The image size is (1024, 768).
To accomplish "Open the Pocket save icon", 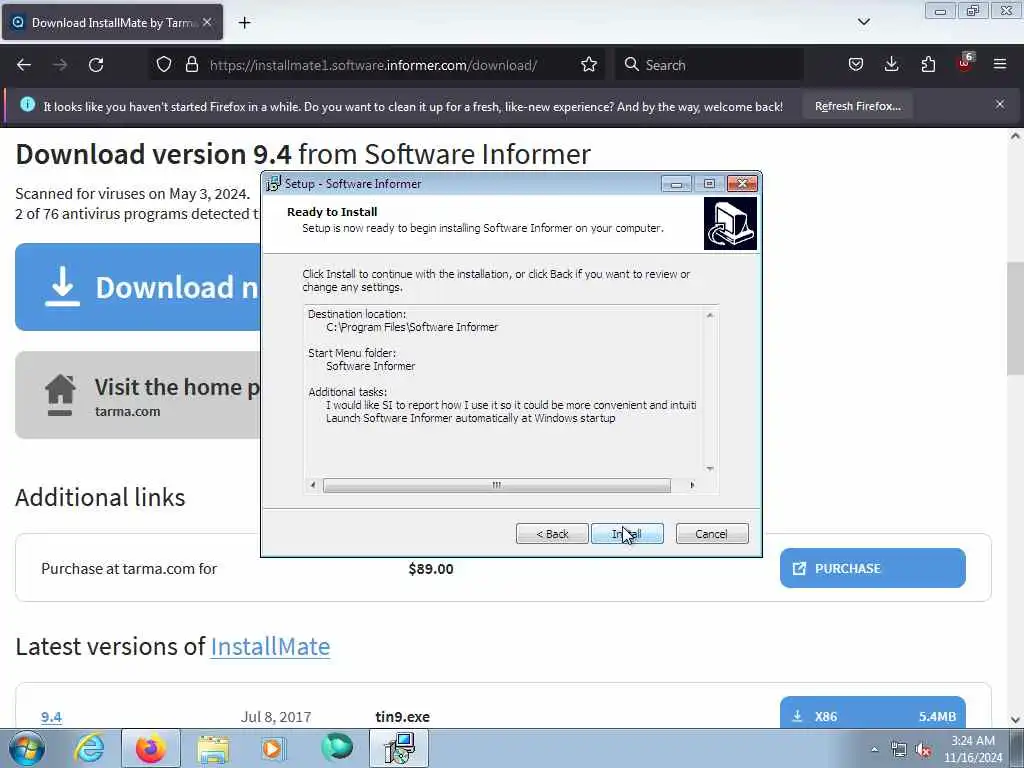I will [x=856, y=65].
